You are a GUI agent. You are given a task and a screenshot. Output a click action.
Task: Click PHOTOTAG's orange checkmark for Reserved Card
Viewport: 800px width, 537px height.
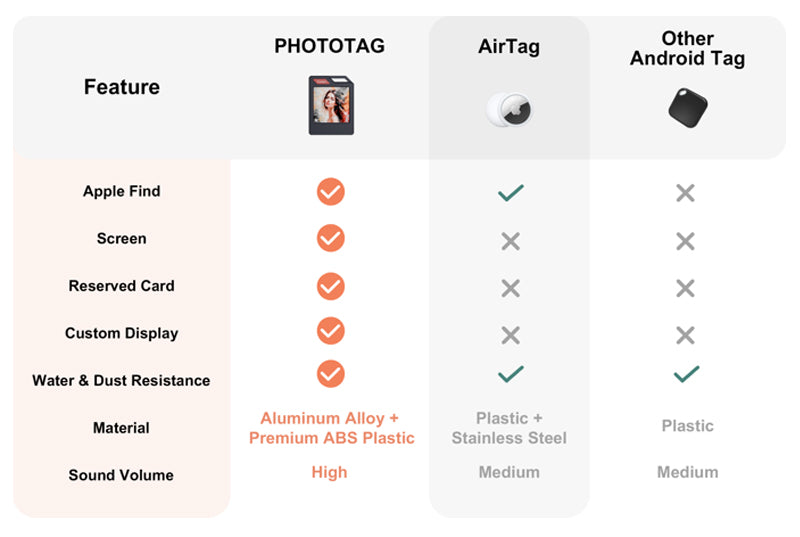[x=331, y=286]
